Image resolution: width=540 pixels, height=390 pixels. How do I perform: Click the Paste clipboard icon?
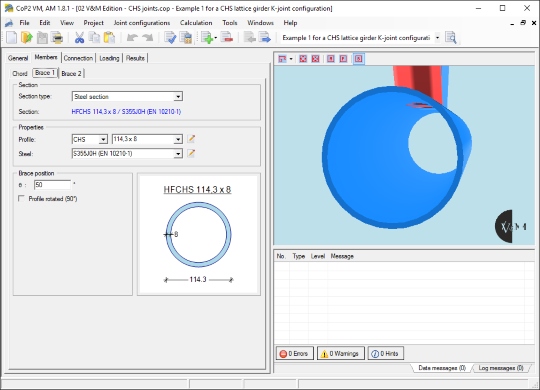pyautogui.click(x=109, y=38)
